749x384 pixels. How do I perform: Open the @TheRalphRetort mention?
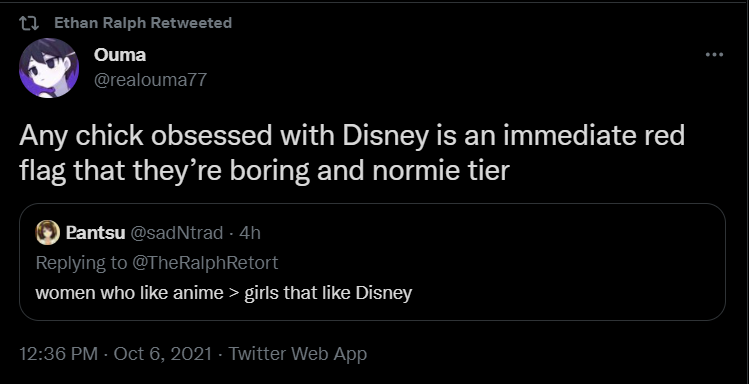204,263
